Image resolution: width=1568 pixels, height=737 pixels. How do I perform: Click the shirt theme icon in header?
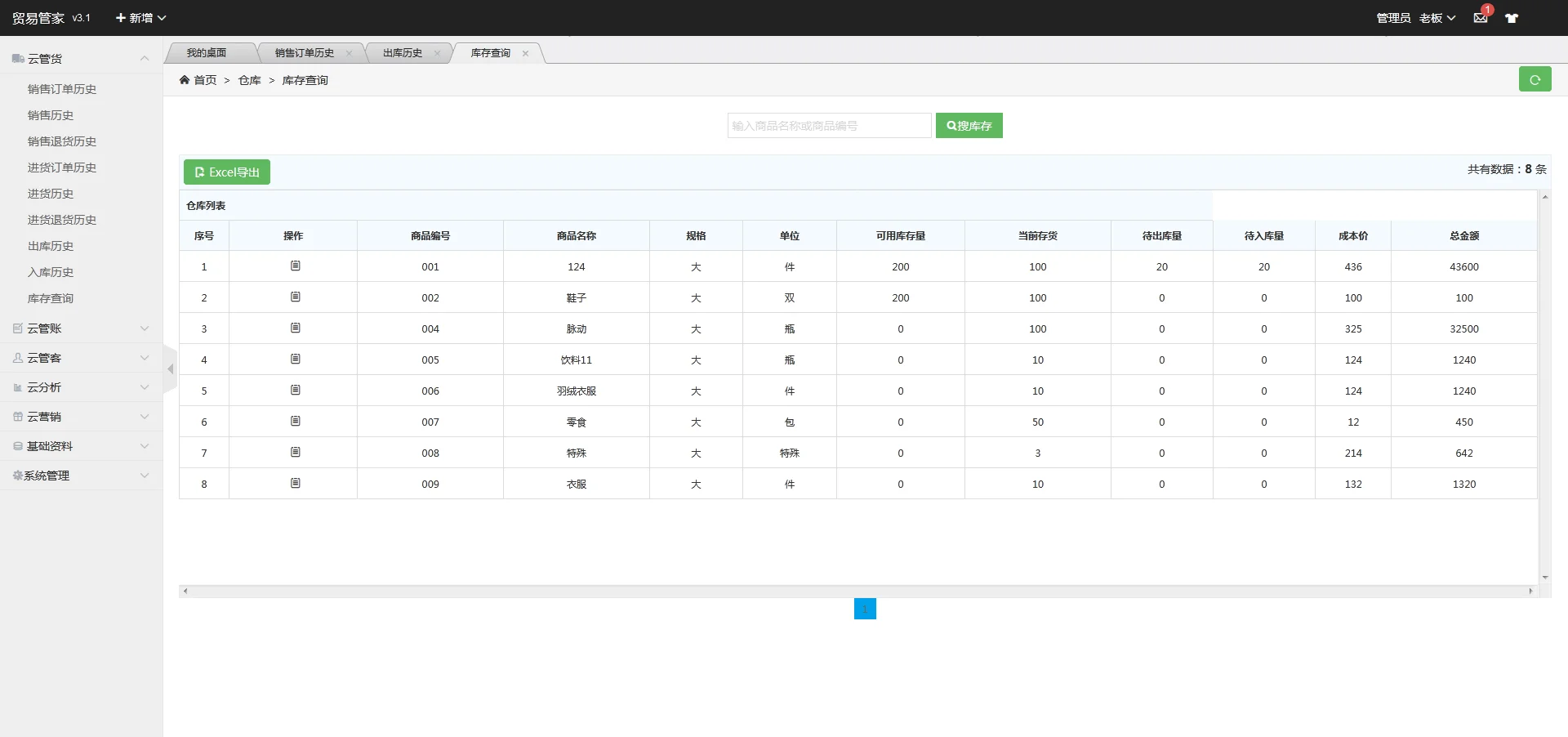(x=1512, y=18)
